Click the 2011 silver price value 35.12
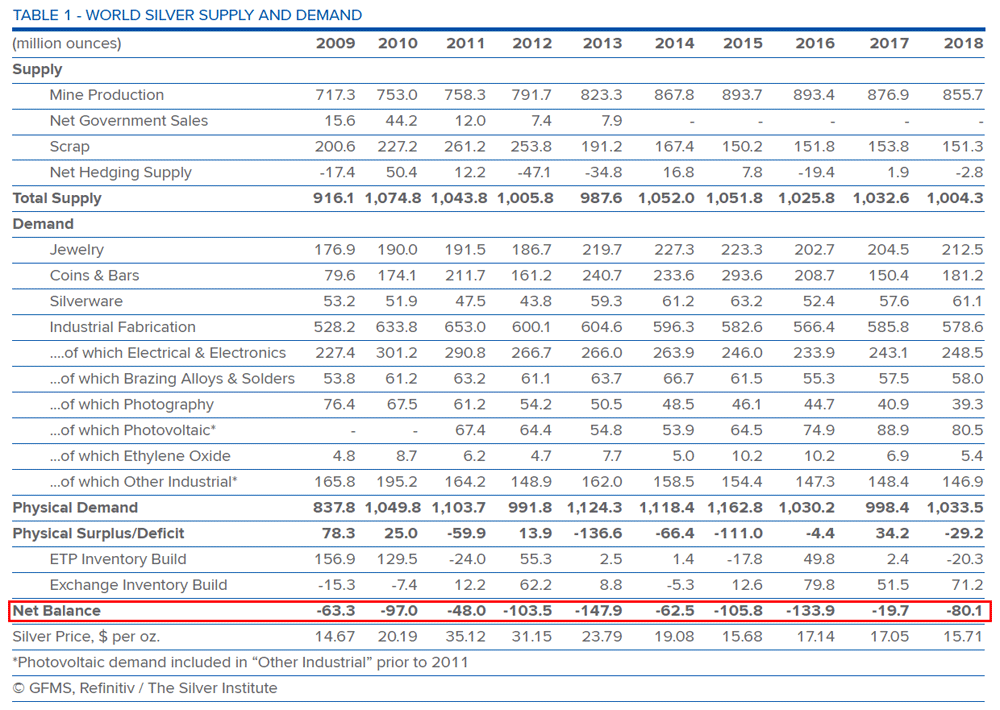Image resolution: width=1000 pixels, height=710 pixels. click(465, 637)
